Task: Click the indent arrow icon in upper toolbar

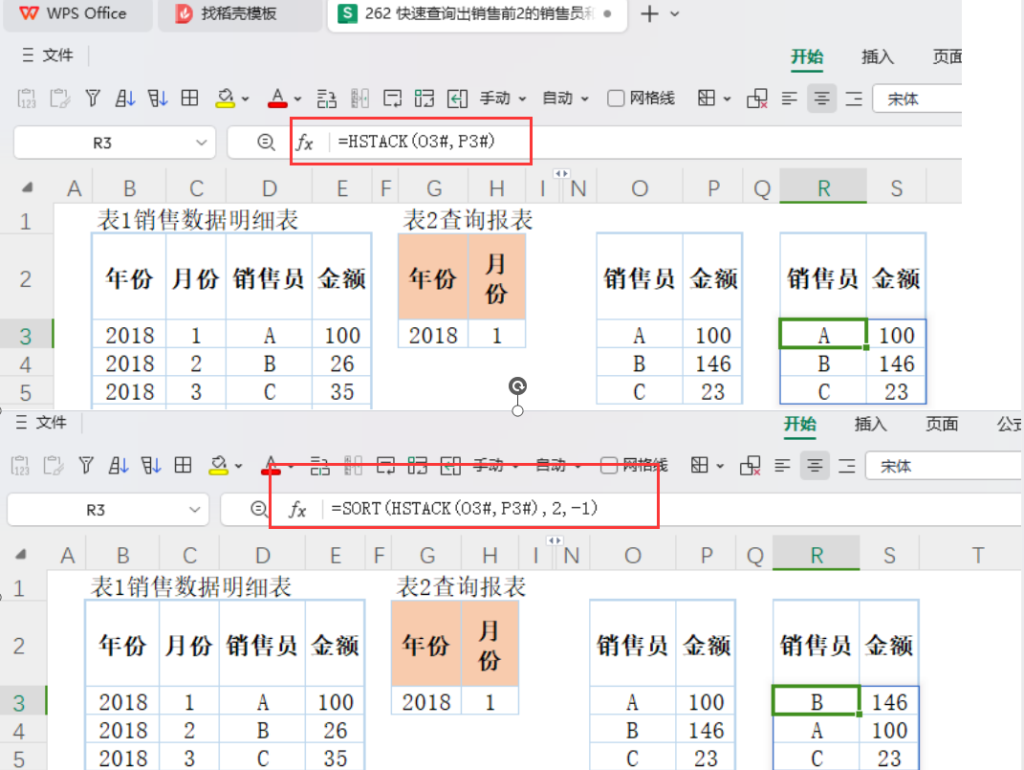Action: click(x=457, y=99)
